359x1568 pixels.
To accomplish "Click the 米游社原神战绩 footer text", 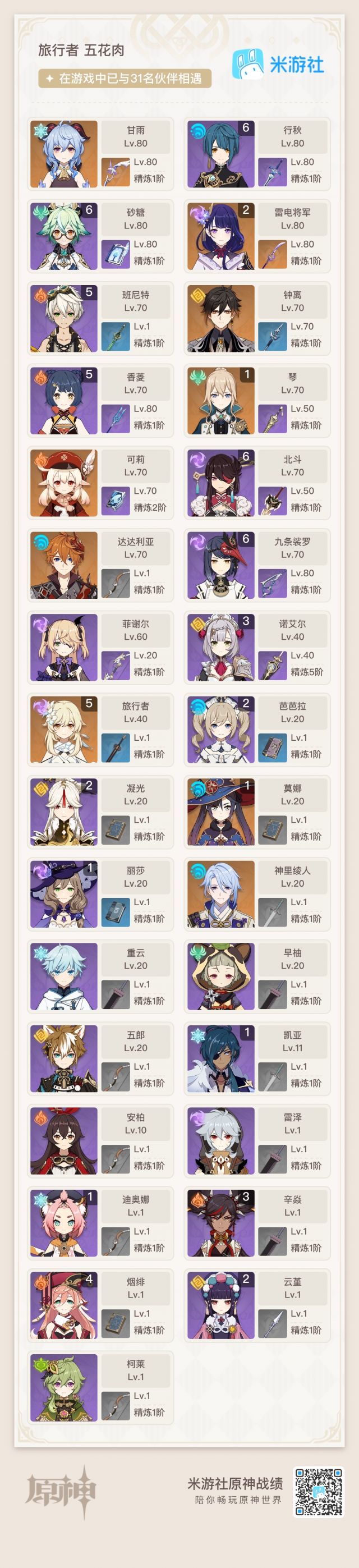I will [235, 1483].
